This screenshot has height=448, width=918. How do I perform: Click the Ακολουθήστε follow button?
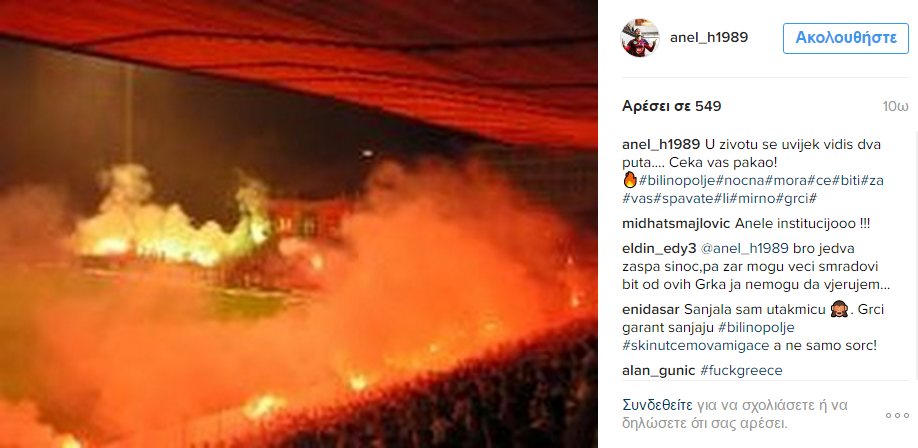845,38
